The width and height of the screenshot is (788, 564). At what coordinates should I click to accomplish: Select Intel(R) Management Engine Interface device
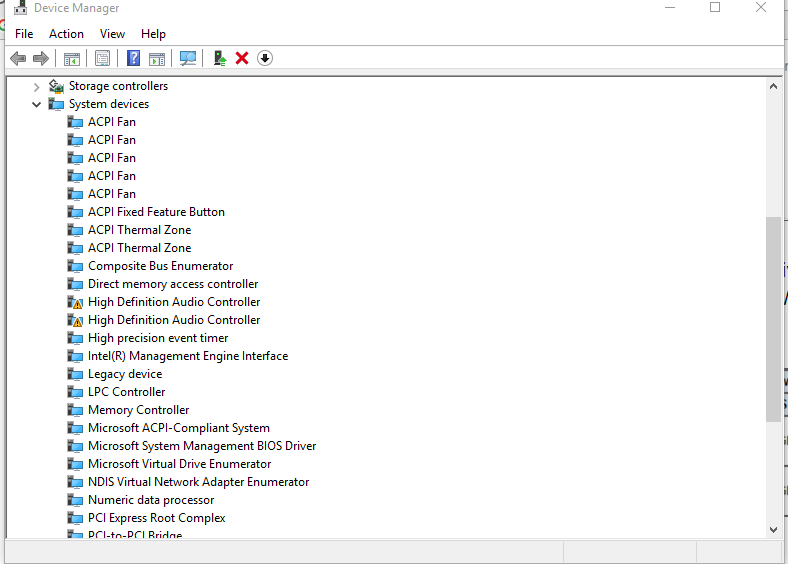(x=188, y=356)
